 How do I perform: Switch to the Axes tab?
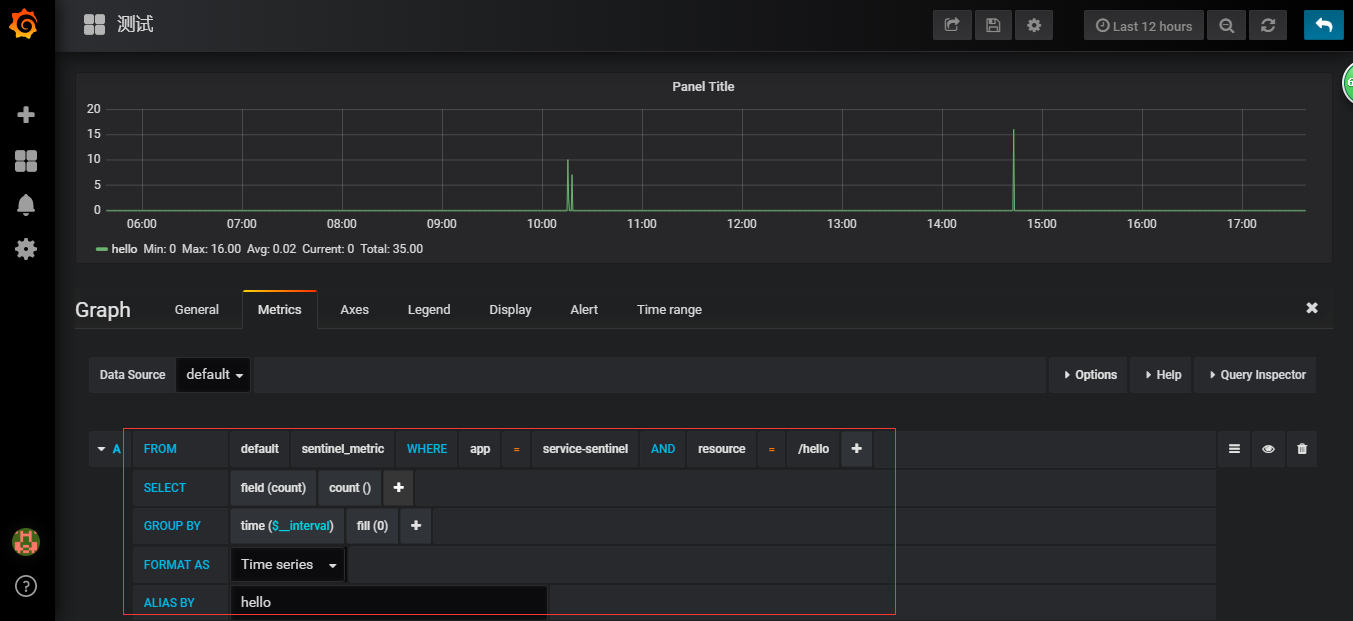pos(354,309)
